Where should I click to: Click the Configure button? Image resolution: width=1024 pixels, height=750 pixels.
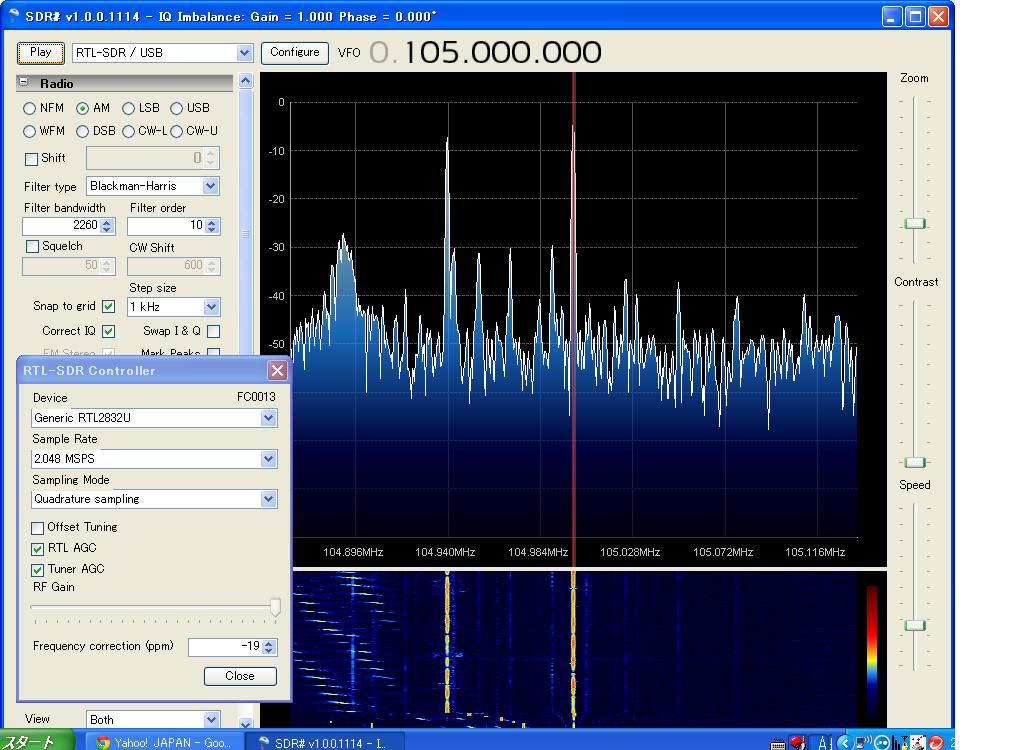295,52
